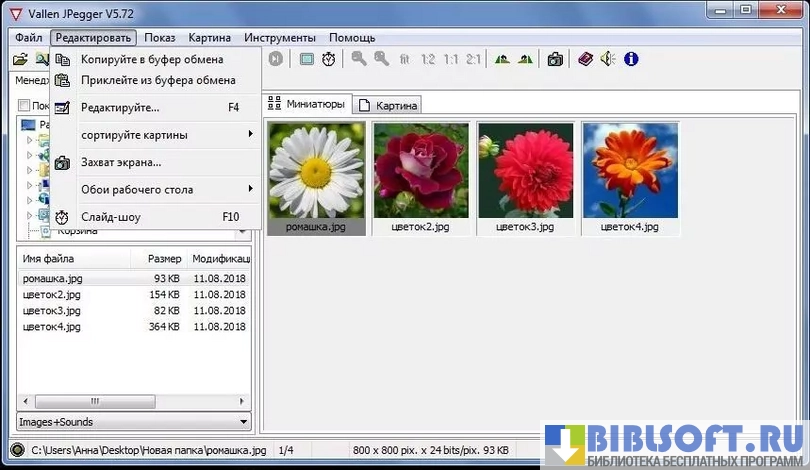Image resolution: width=810 pixels, height=470 pixels.
Task: Choose Копируйте в буфер обмена menu item
Action: [x=151, y=60]
